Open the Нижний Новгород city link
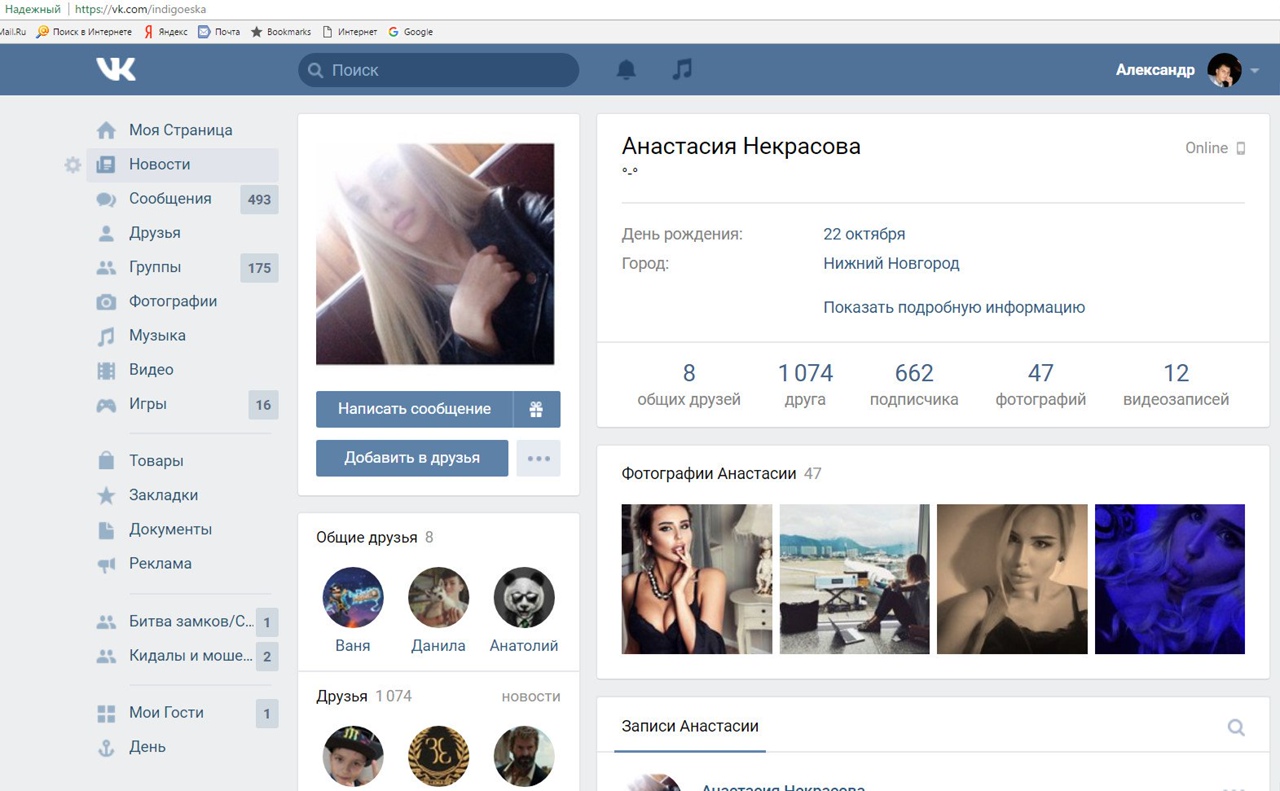The image size is (1280, 791). (x=891, y=264)
